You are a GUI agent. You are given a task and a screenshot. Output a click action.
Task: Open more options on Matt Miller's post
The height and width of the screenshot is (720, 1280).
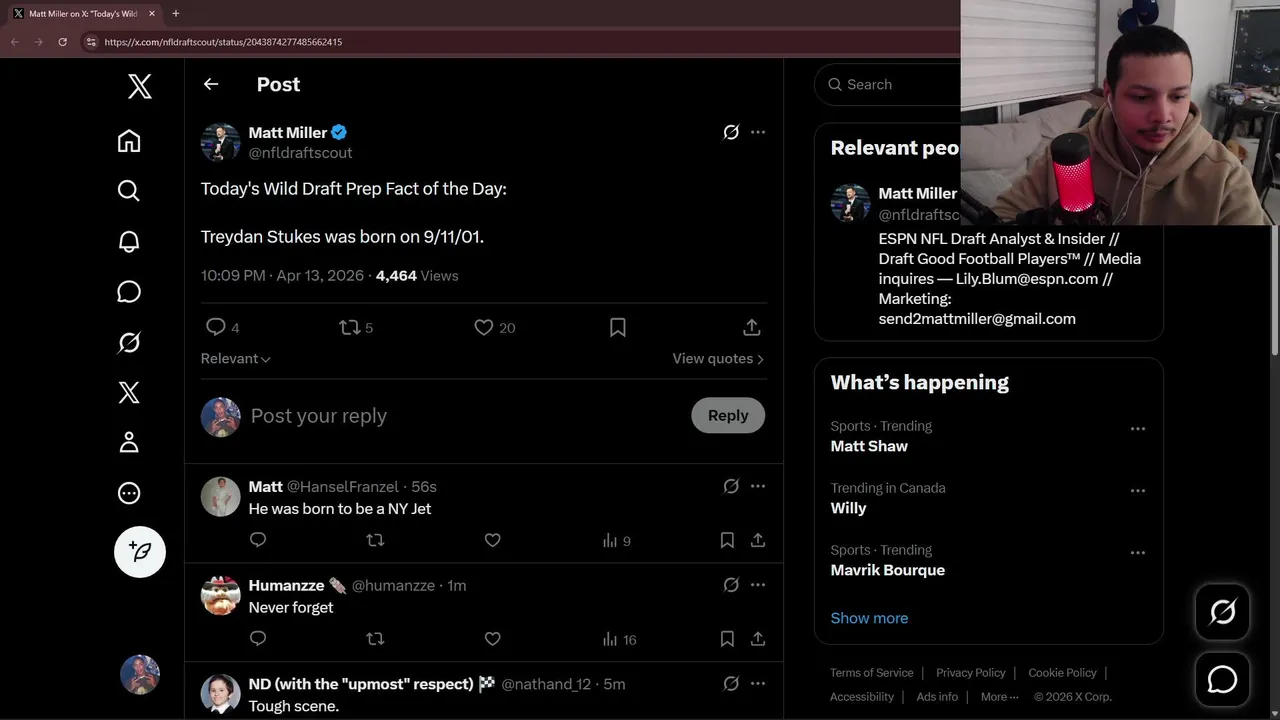(x=758, y=132)
